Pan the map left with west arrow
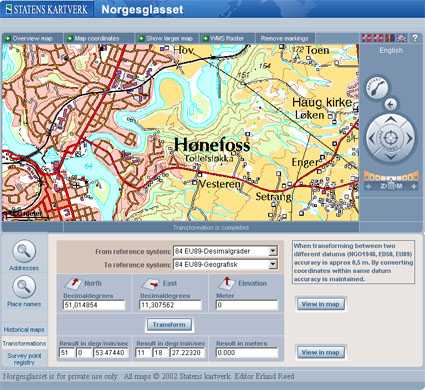This screenshot has height=390, width=425. pyautogui.click(x=372, y=138)
